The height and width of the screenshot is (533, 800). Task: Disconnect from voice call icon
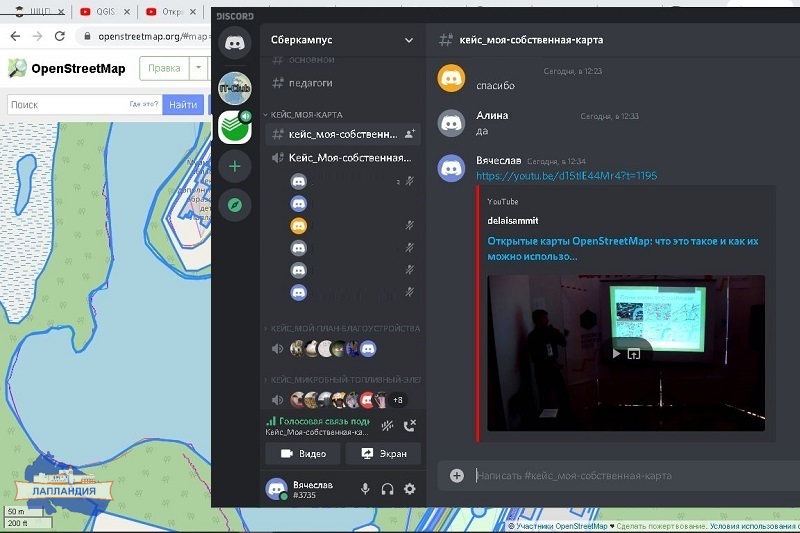click(410, 425)
